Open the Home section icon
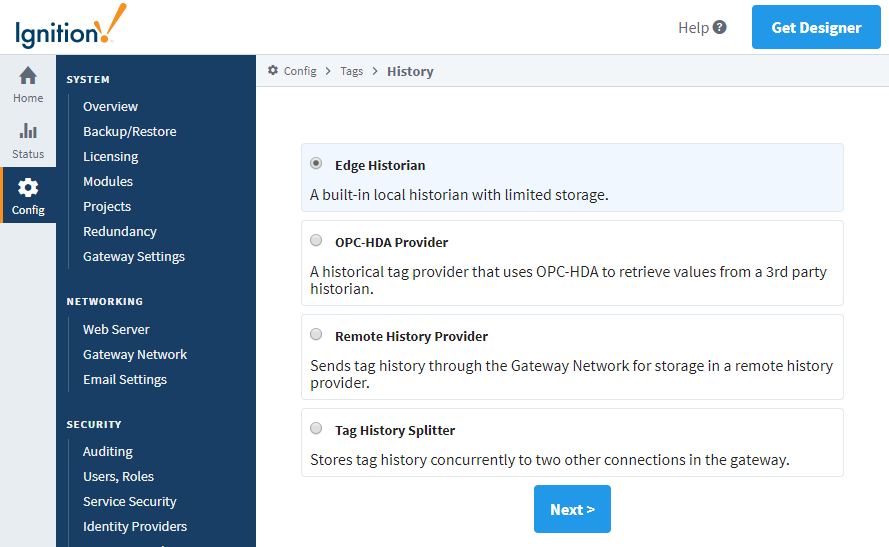889x547 pixels. 28,75
